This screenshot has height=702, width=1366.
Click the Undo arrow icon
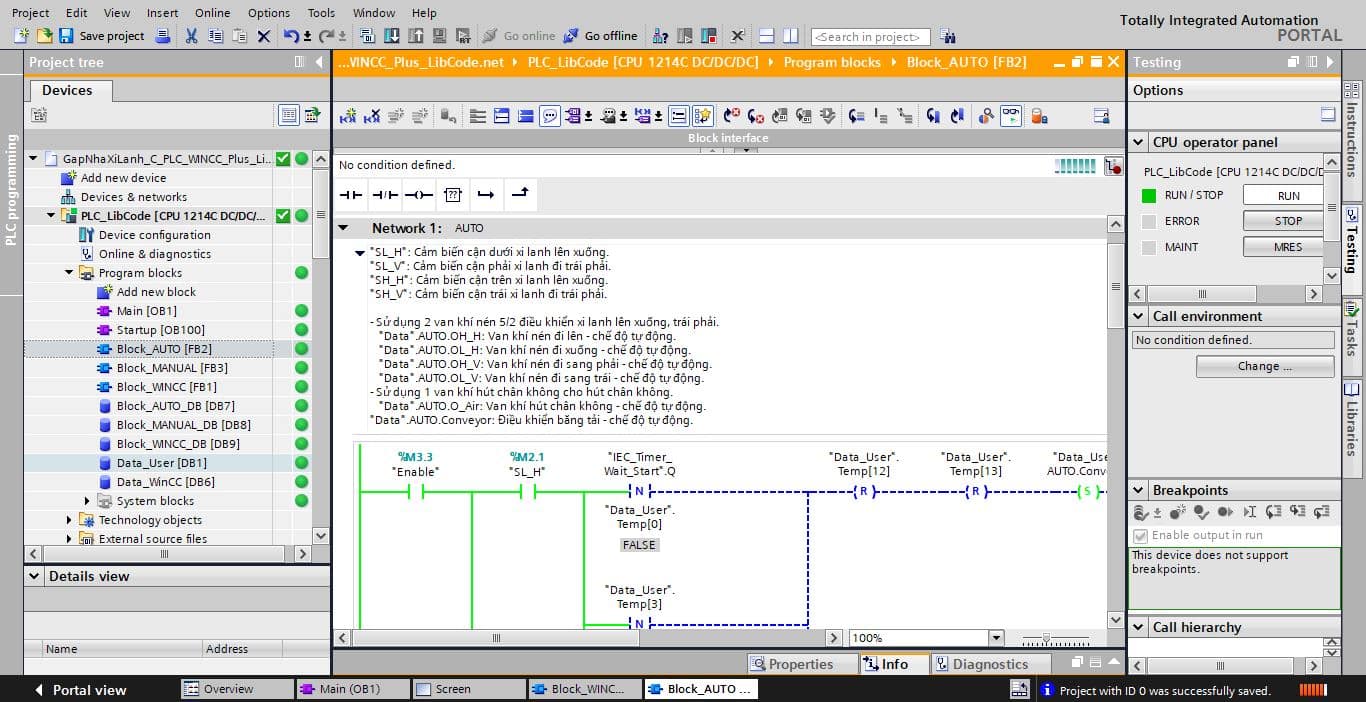pos(290,36)
